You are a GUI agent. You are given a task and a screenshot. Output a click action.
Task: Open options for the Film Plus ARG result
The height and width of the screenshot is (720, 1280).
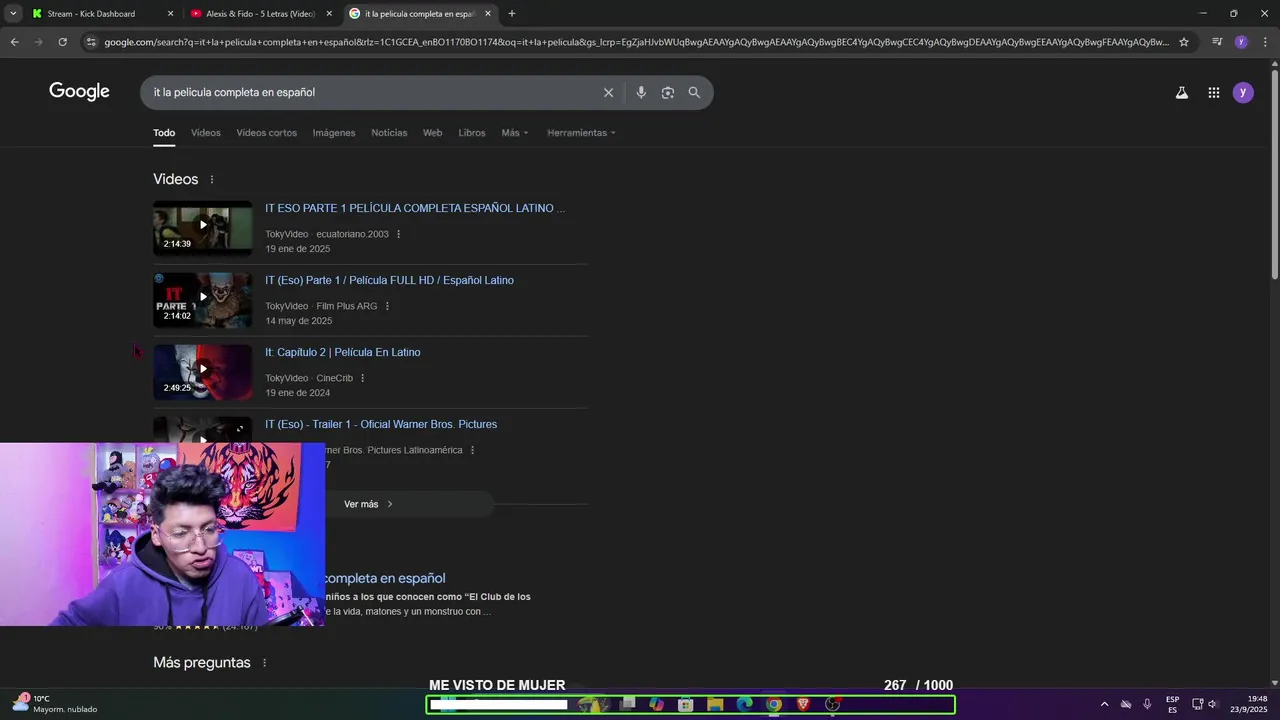click(387, 306)
